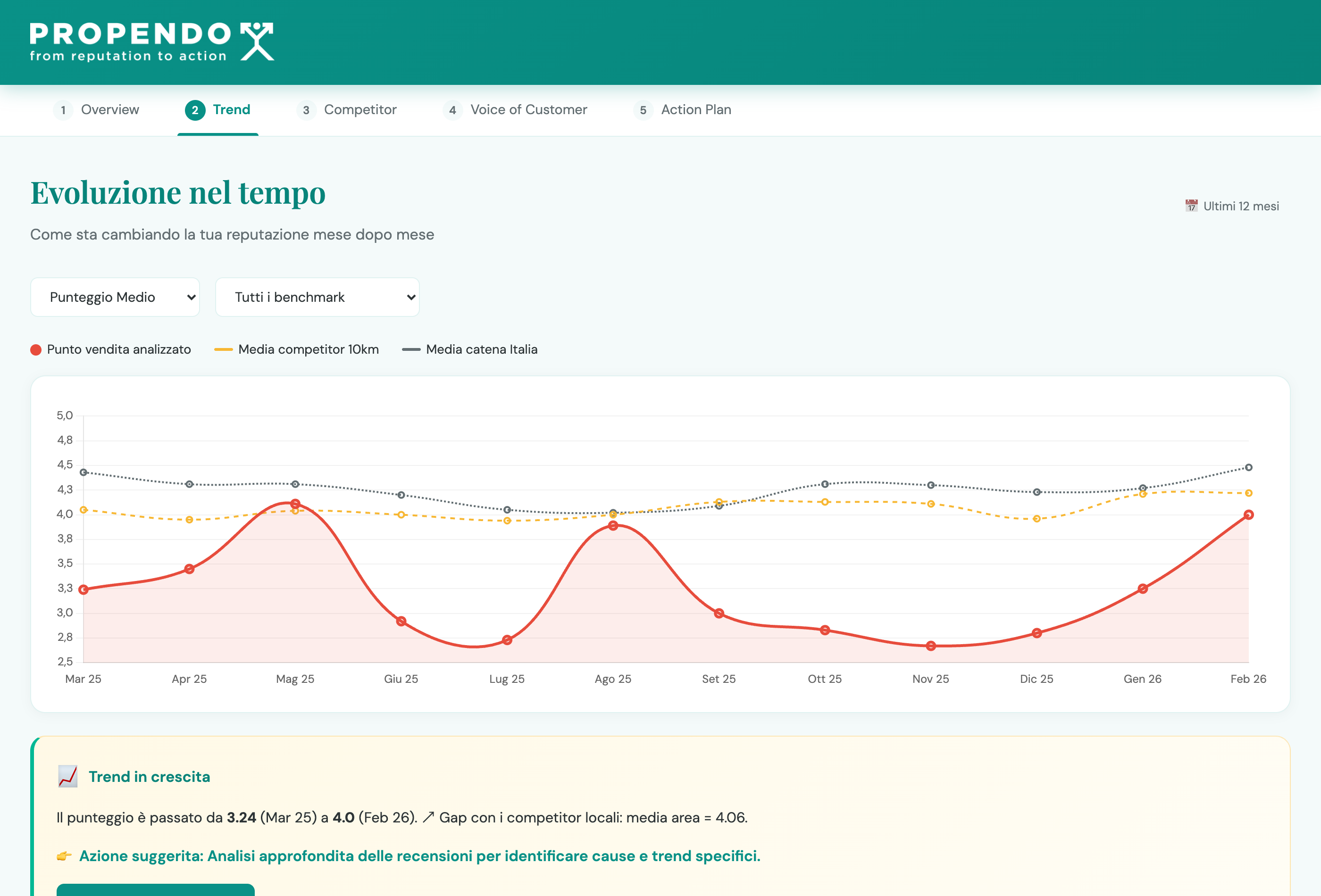Click the Mag 25 x-axis label
Image resolution: width=1321 pixels, height=896 pixels.
295,679
